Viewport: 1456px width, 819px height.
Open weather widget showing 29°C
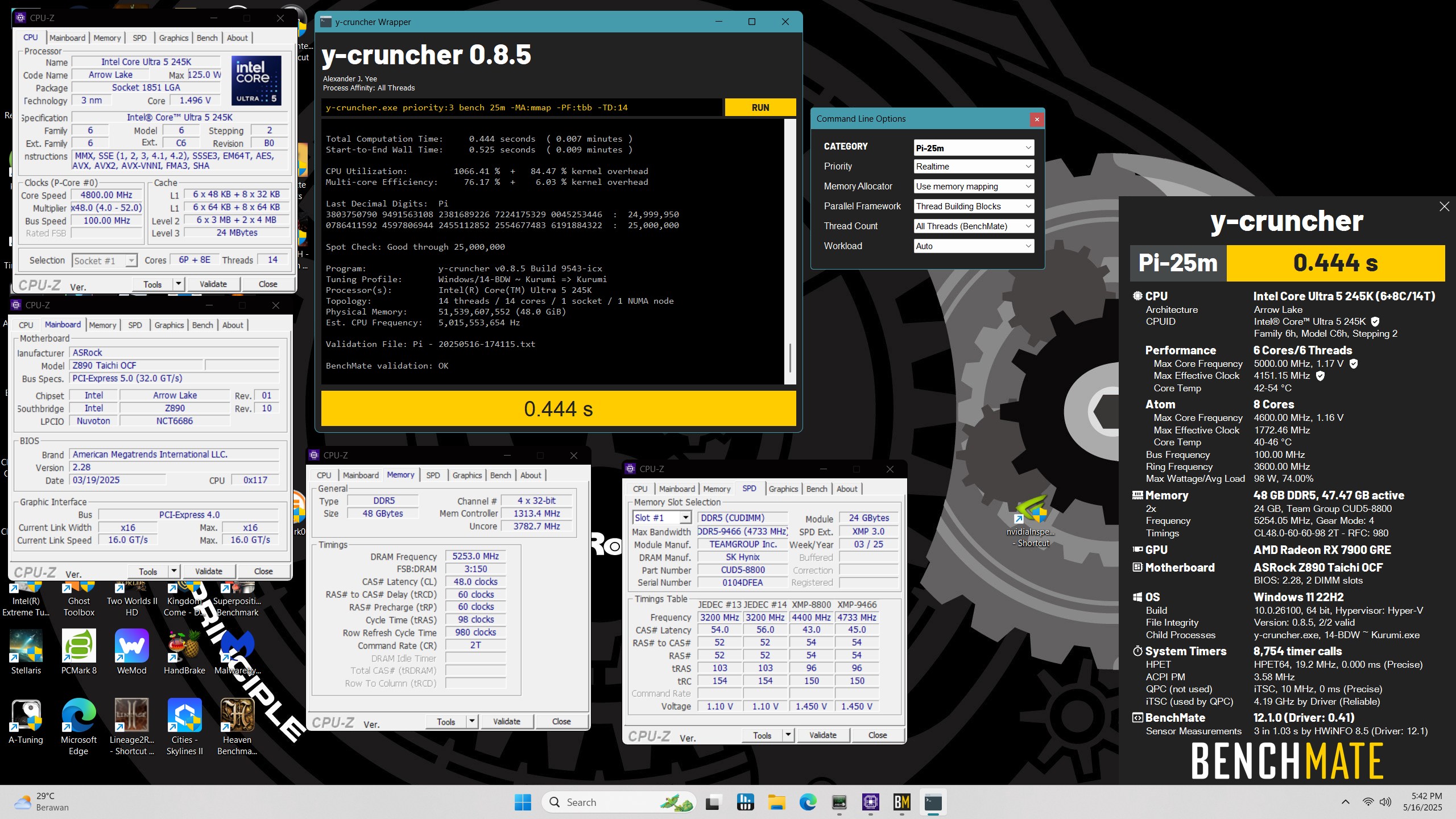pos(41,802)
